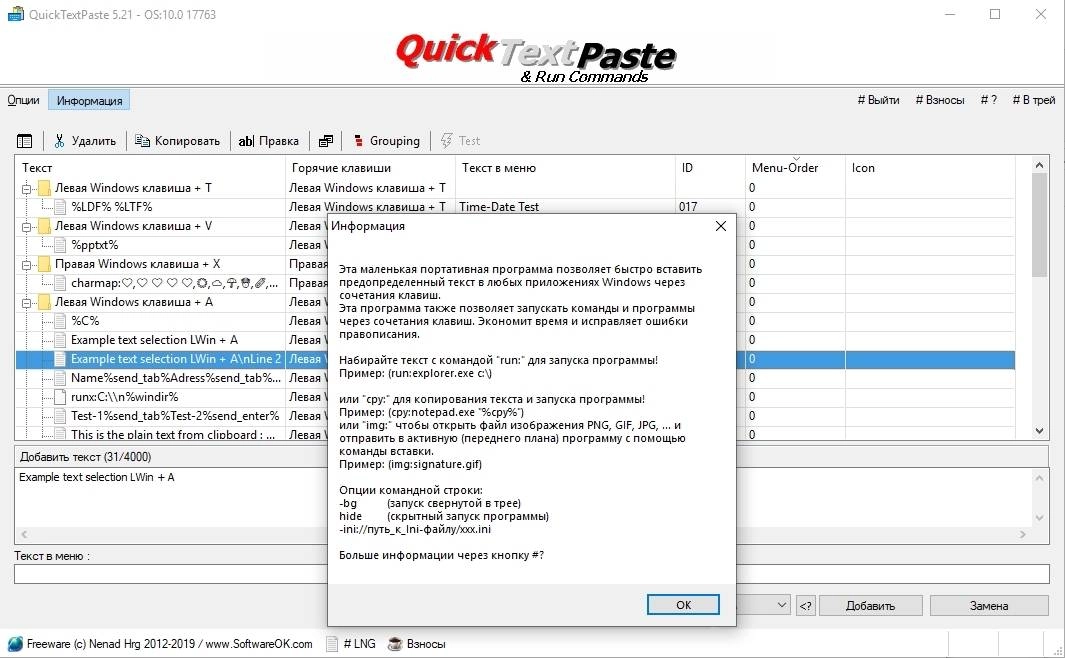The height and width of the screenshot is (658, 1065).
Task: Open the www.SoftwareOK.com freeware link
Action: pos(259,644)
